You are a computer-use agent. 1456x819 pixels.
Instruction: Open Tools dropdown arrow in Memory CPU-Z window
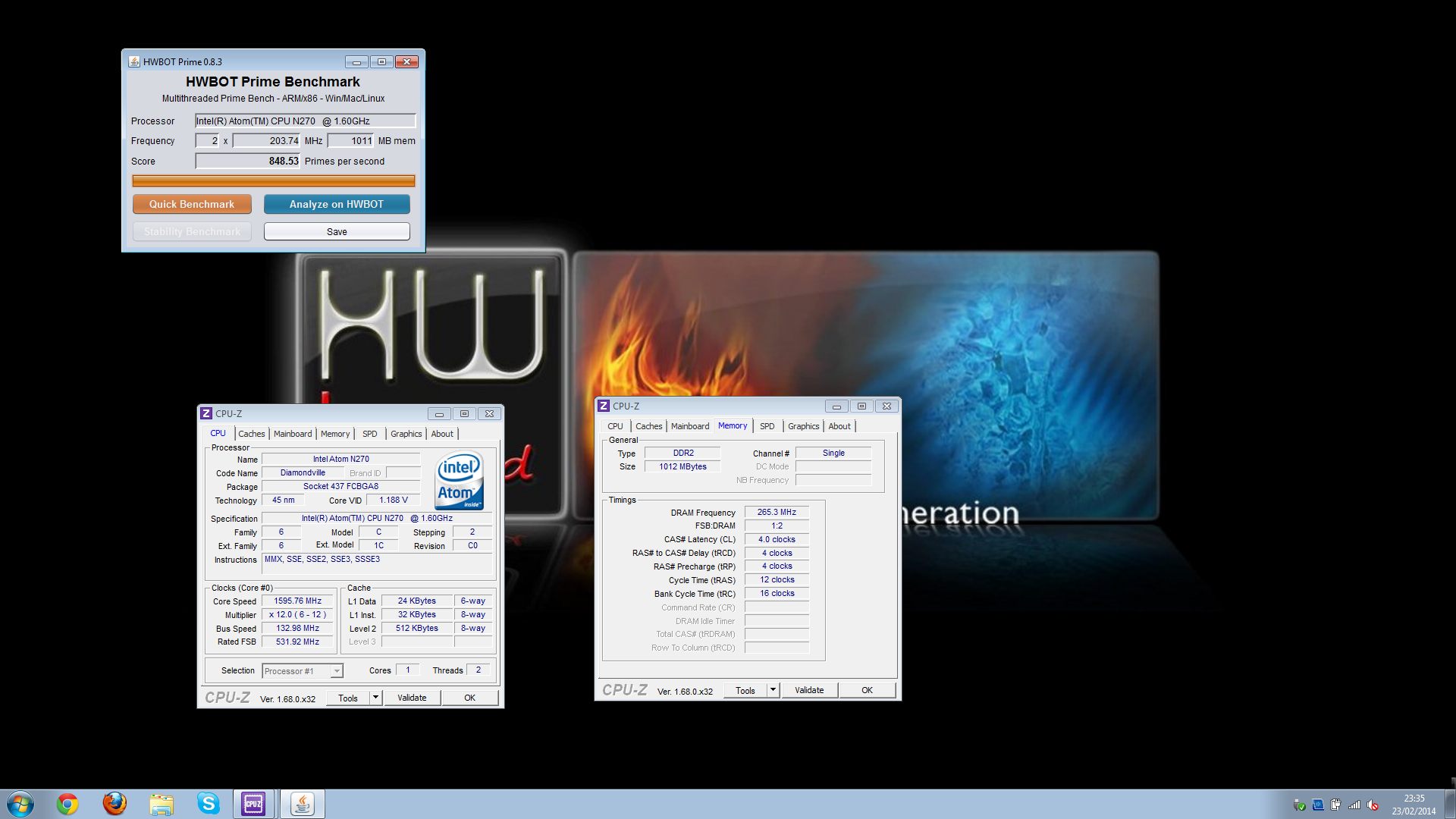click(773, 690)
